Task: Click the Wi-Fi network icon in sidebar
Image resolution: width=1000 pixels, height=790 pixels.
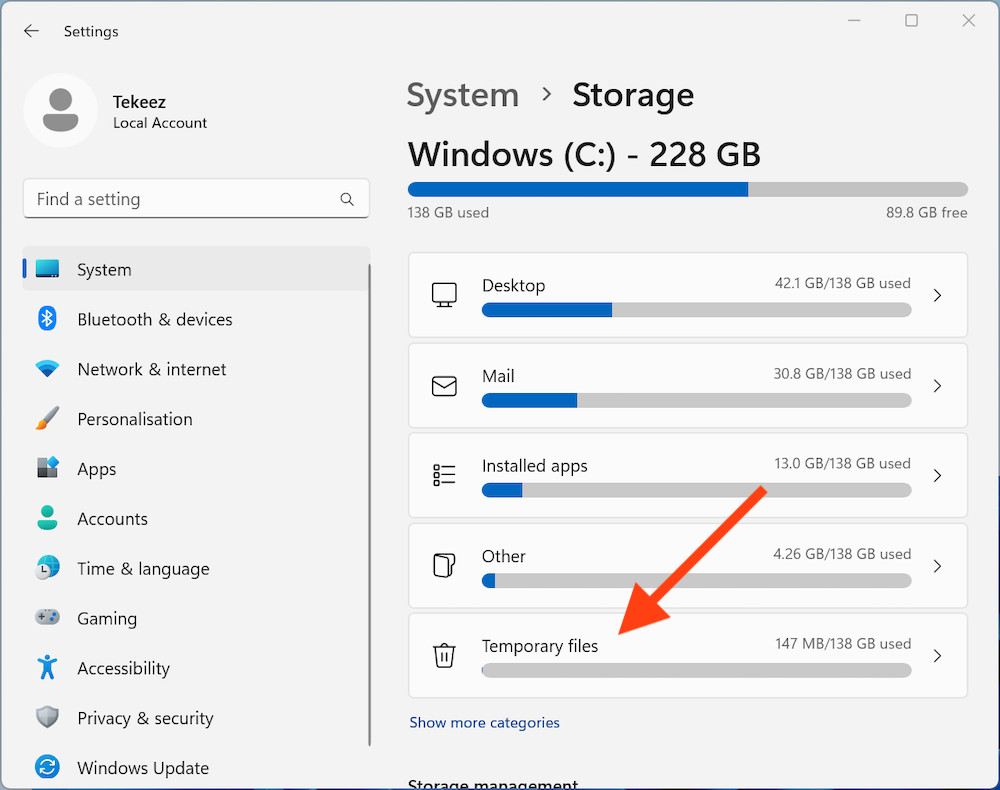Action: pyautogui.click(x=47, y=369)
